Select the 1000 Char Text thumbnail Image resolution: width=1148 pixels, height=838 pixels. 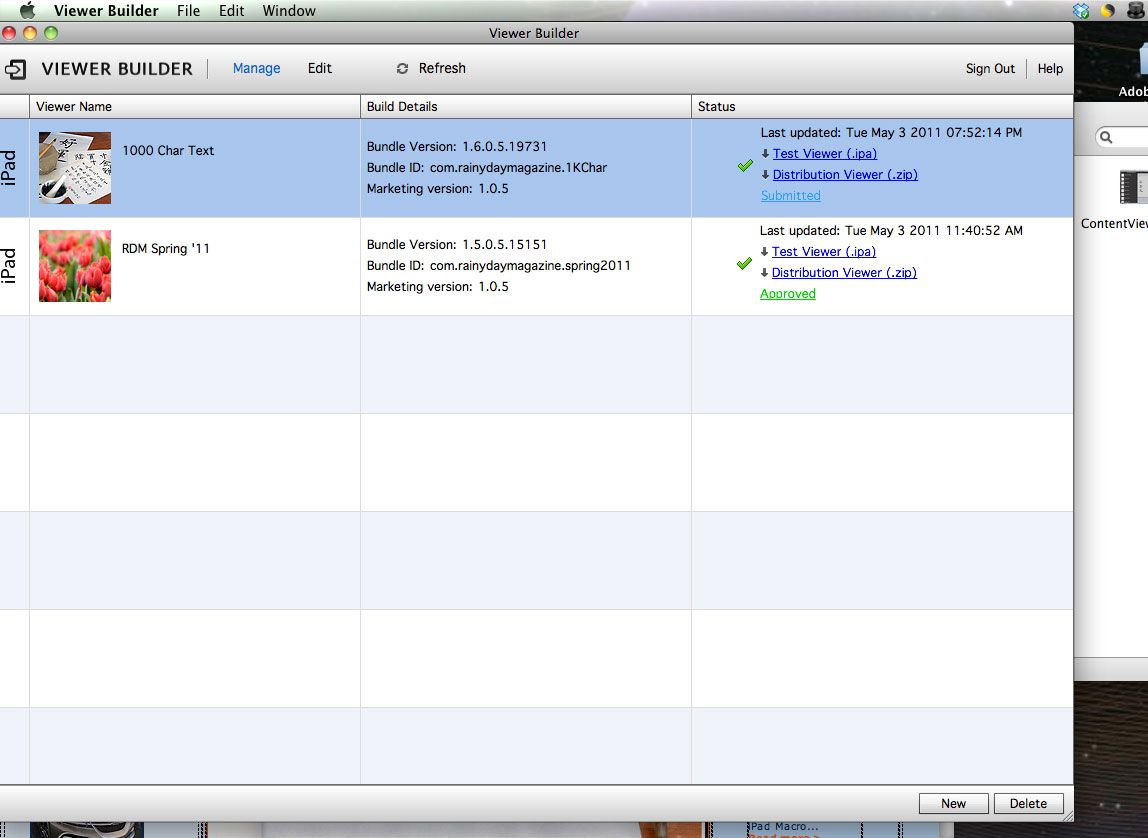click(75, 168)
